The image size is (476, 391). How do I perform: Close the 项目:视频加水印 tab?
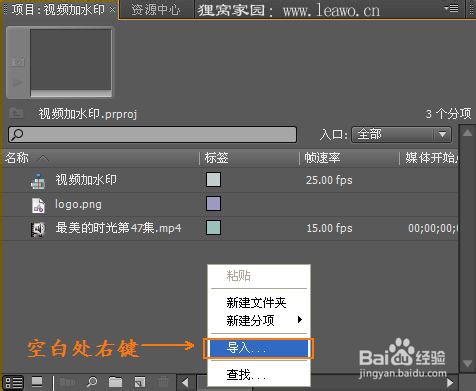point(113,9)
